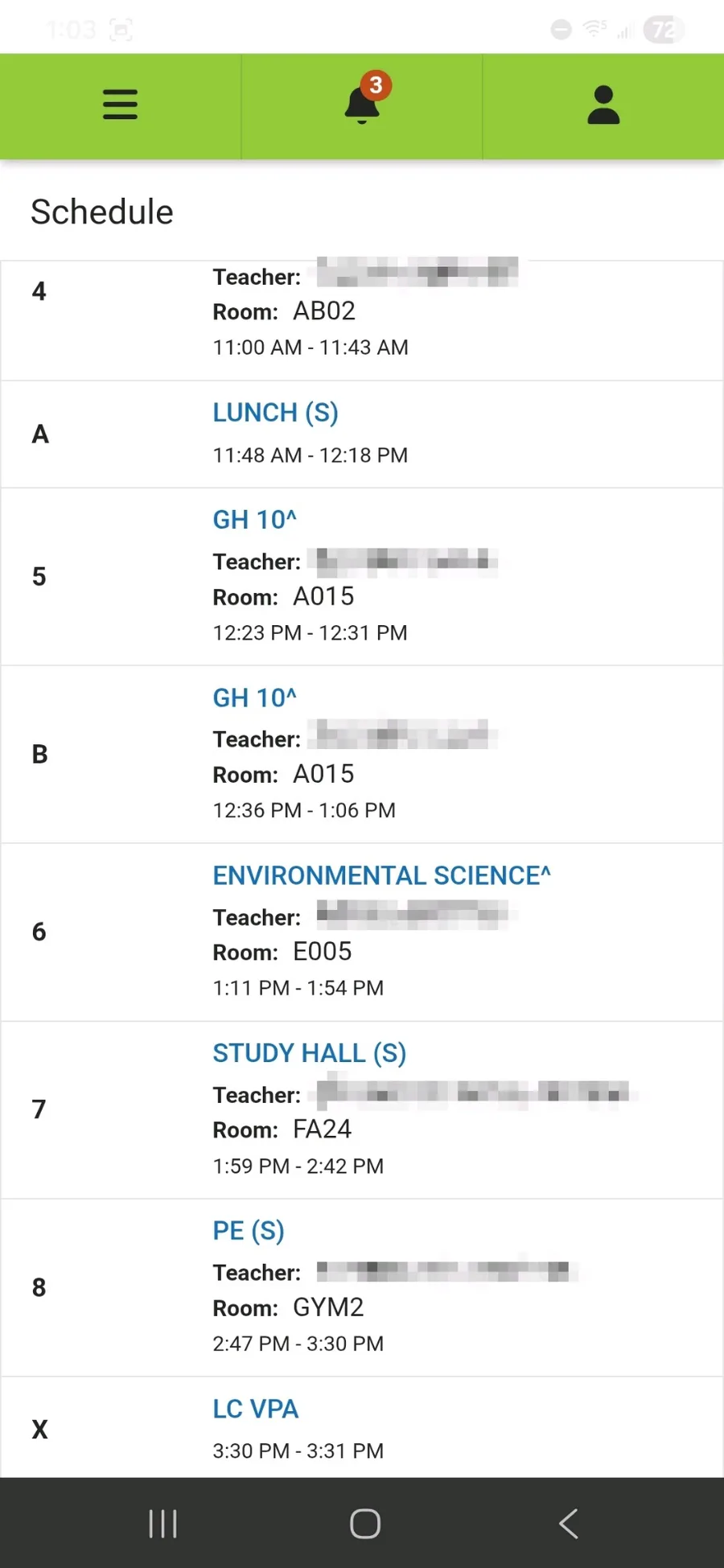Tap the period 8 row number

[x=39, y=1287]
